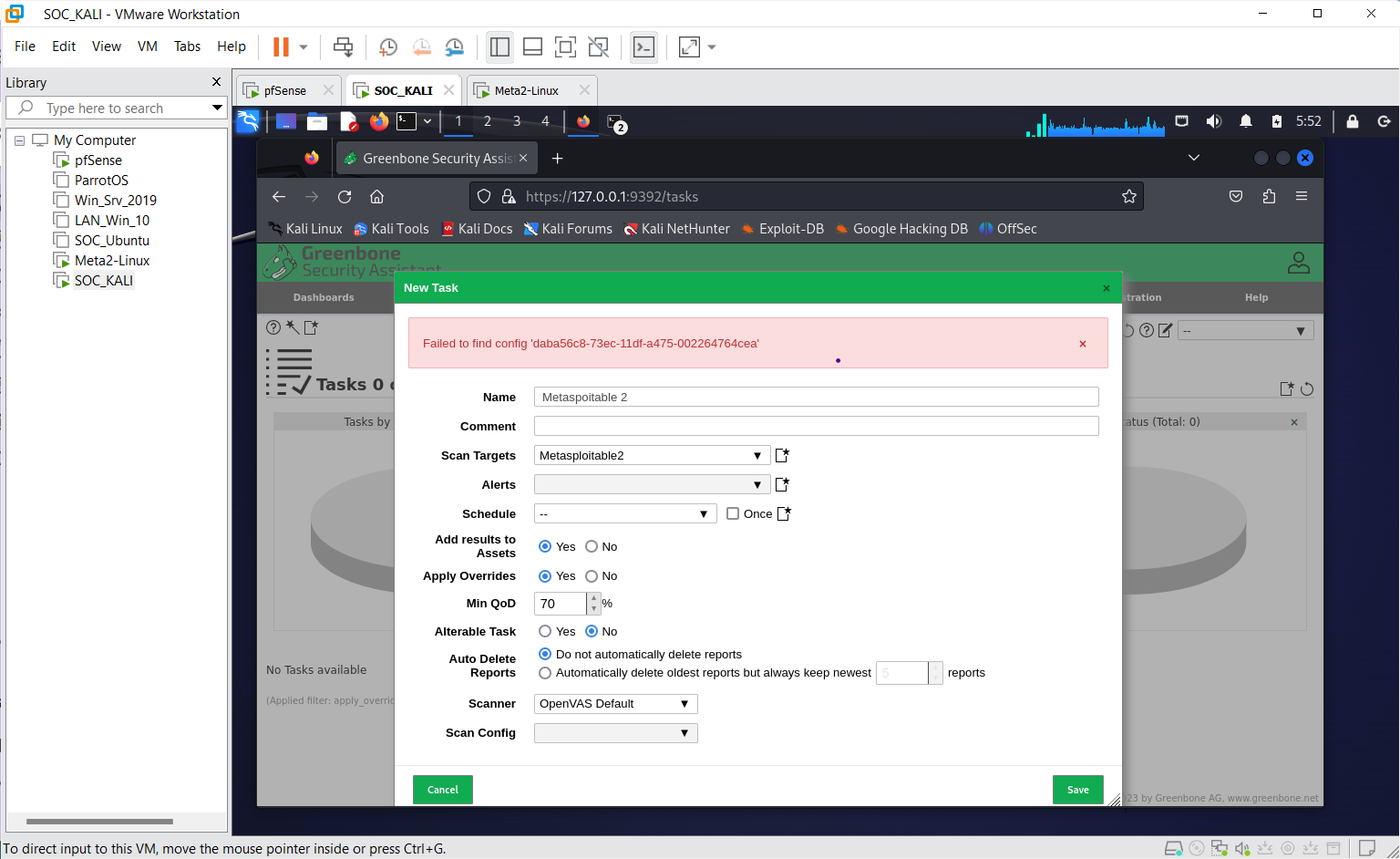Open the VMware Edit menu
Image resolution: width=1400 pixels, height=859 pixels.
(x=64, y=47)
